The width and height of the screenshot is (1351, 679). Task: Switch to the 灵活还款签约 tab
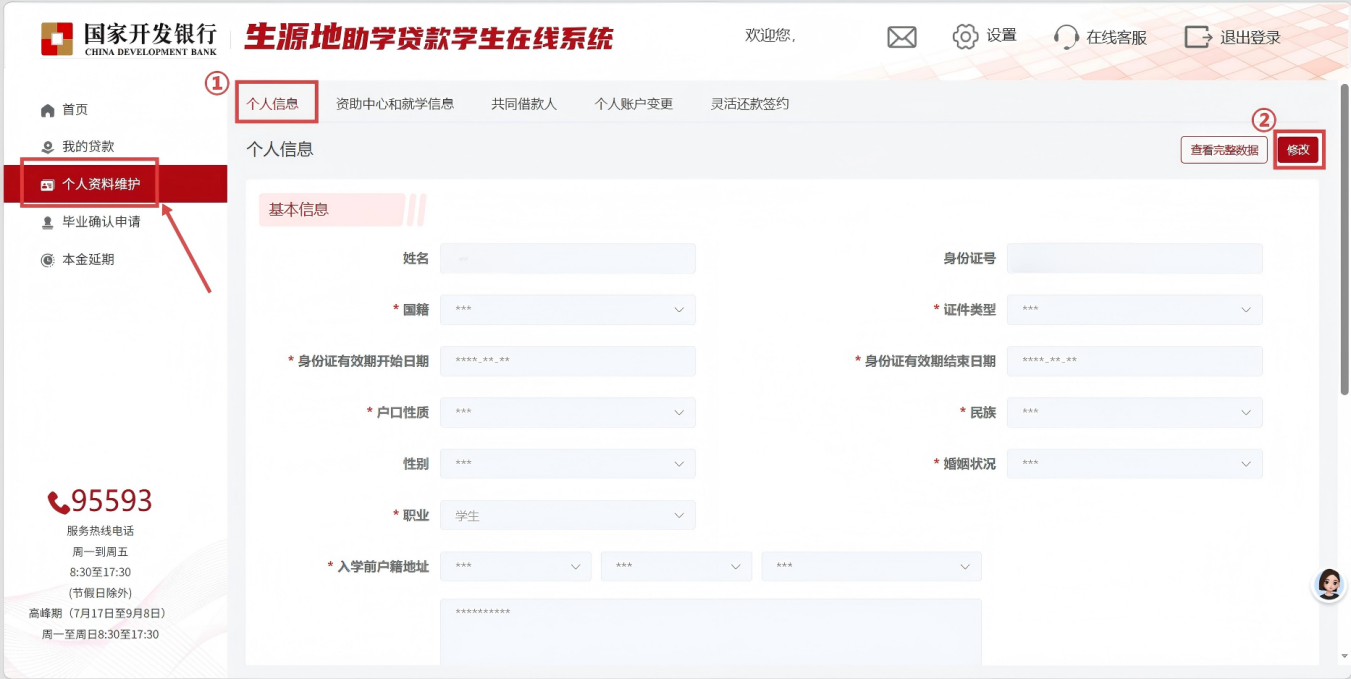click(750, 103)
